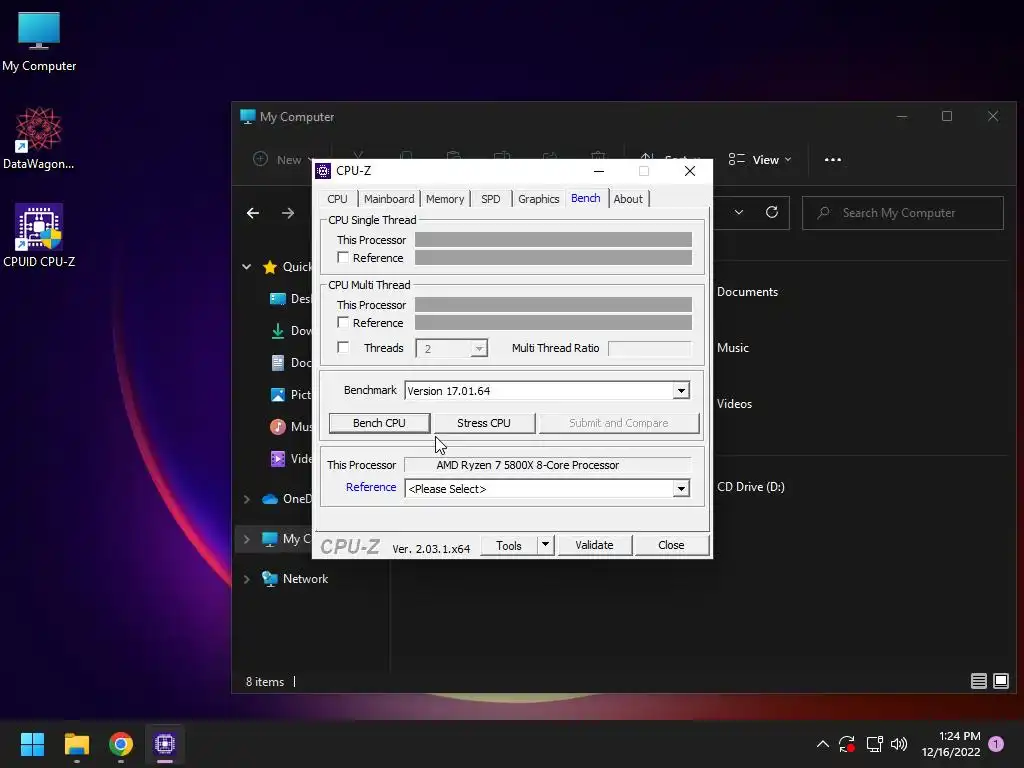Open Google Chrome from the taskbar
This screenshot has width=1024, height=768.
click(x=121, y=744)
